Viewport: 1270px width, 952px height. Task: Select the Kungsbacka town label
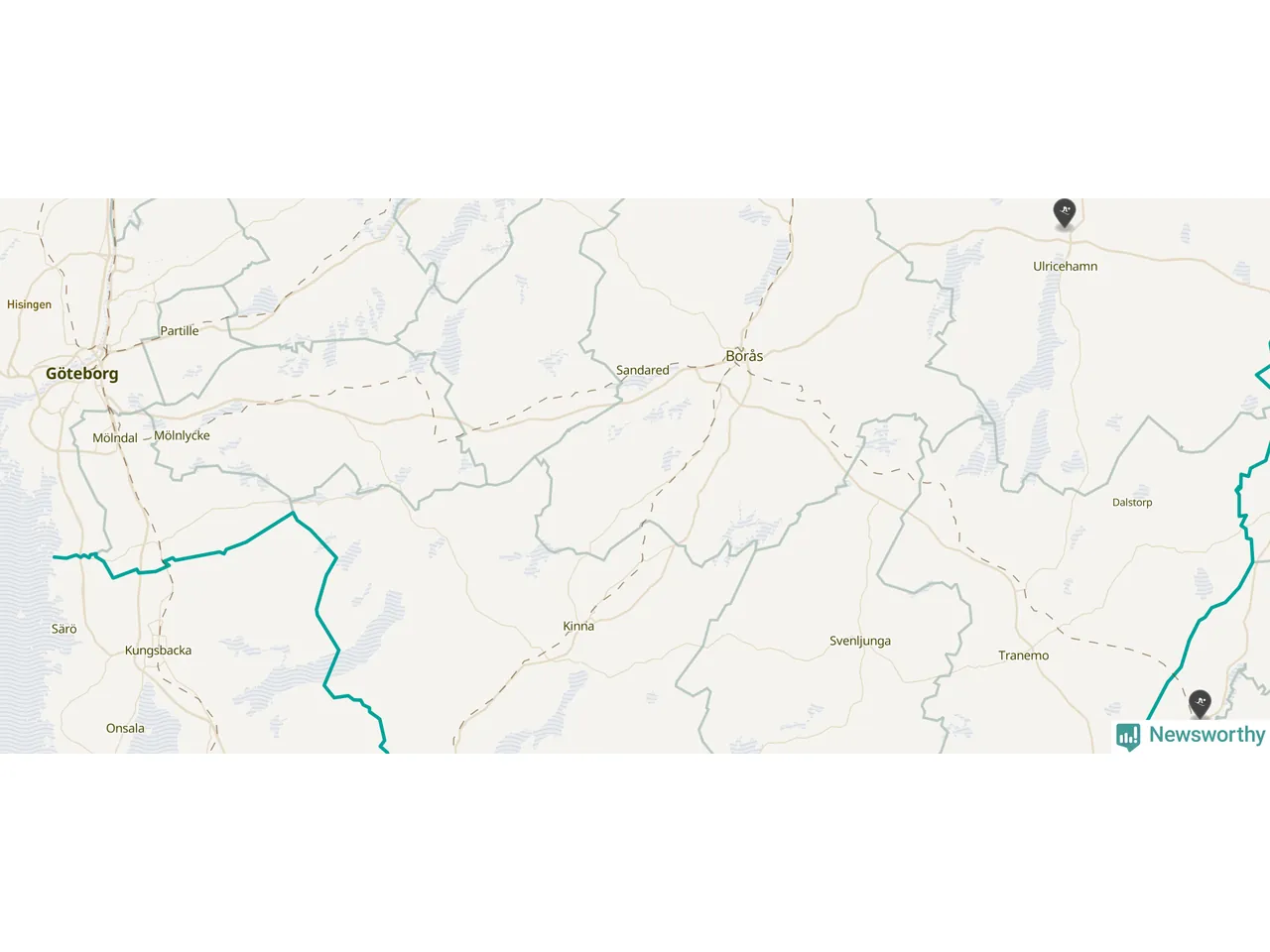(x=158, y=651)
